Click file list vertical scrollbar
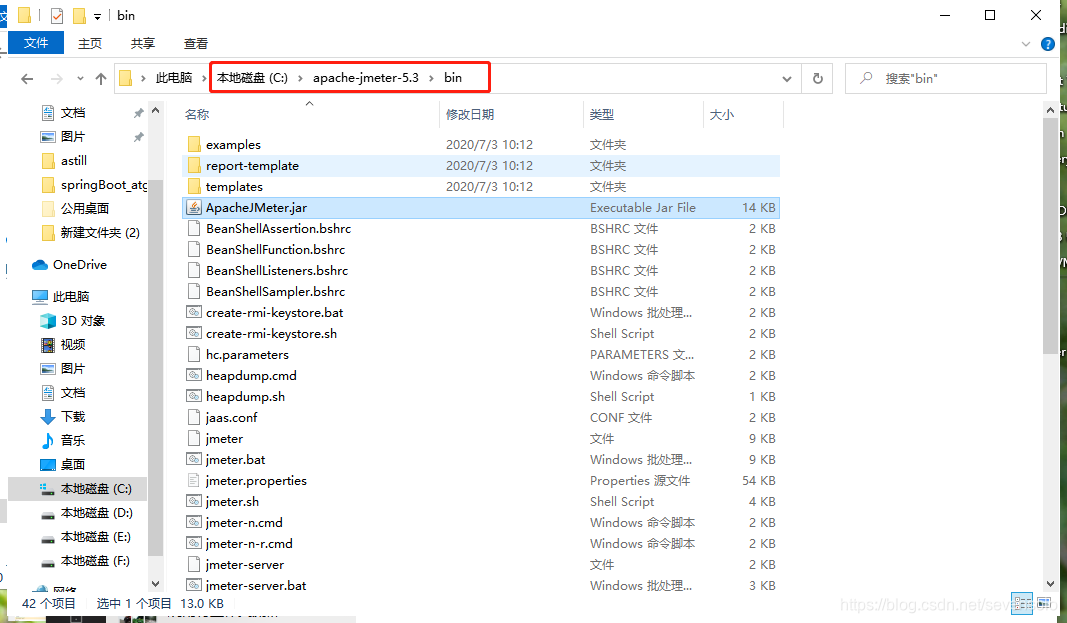The height and width of the screenshot is (623, 1067). [1050, 235]
